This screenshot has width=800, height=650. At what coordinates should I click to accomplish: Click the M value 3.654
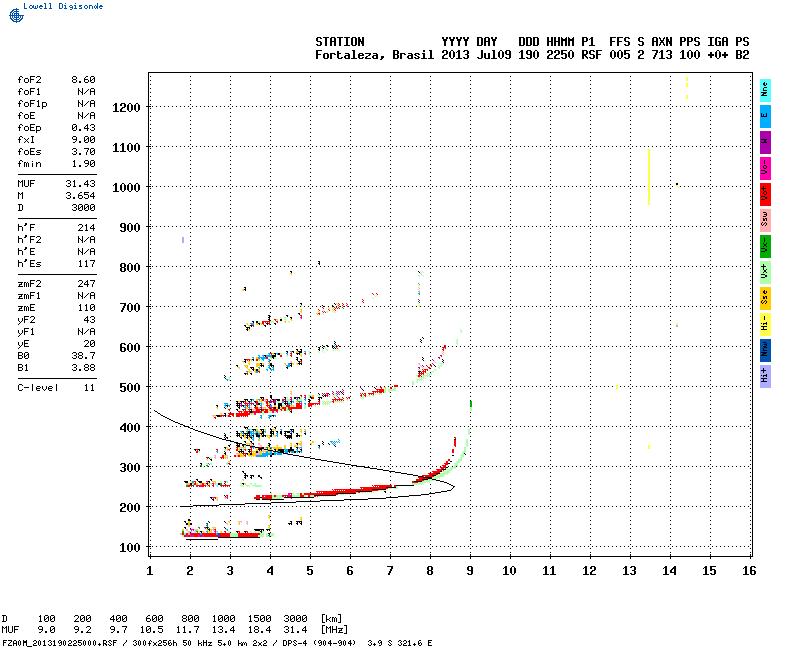[81, 195]
